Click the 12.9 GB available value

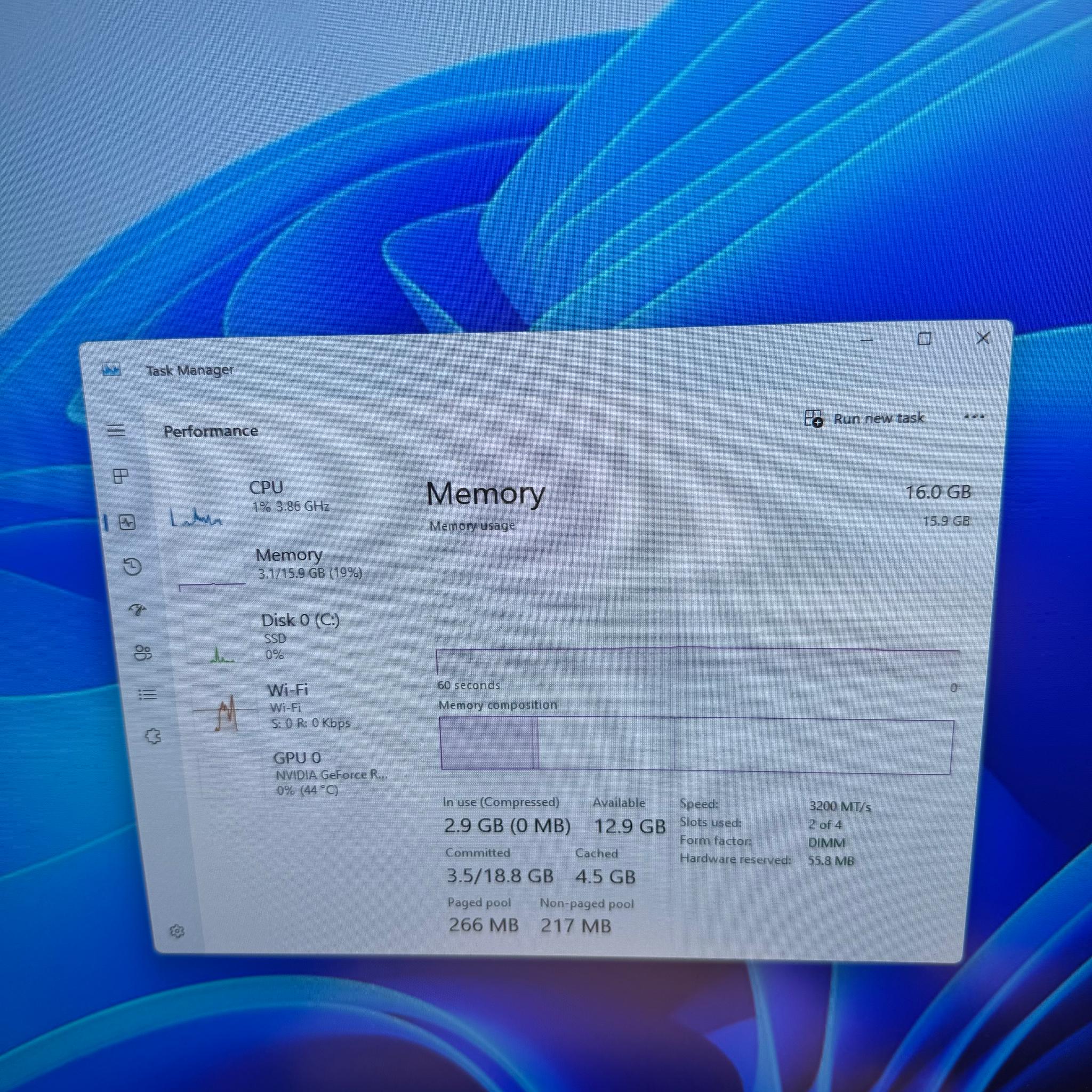(630, 827)
